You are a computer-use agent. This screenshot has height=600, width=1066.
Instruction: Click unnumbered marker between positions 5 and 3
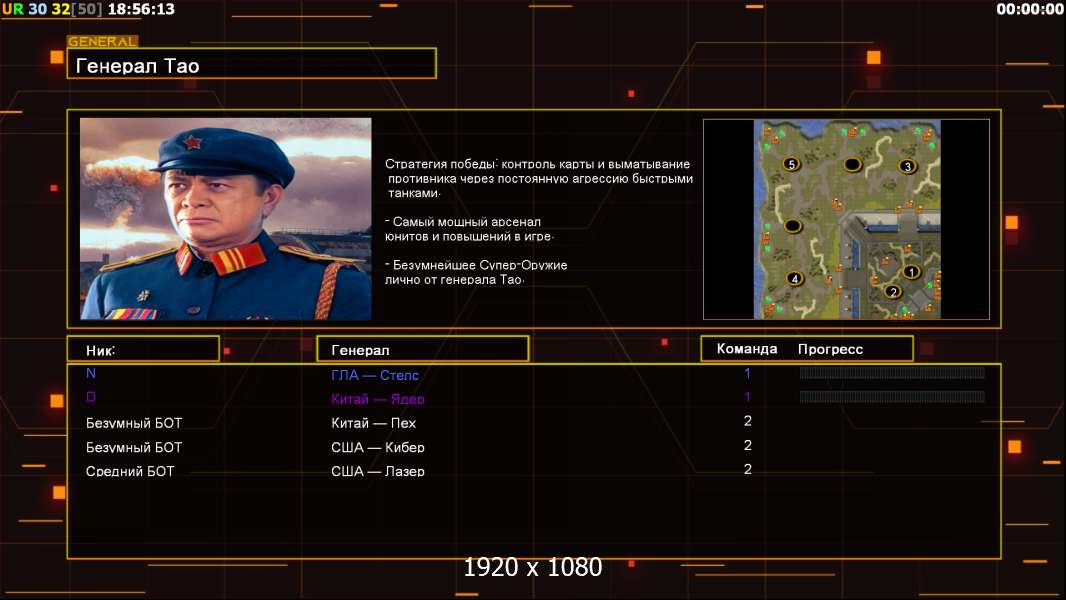tap(852, 164)
